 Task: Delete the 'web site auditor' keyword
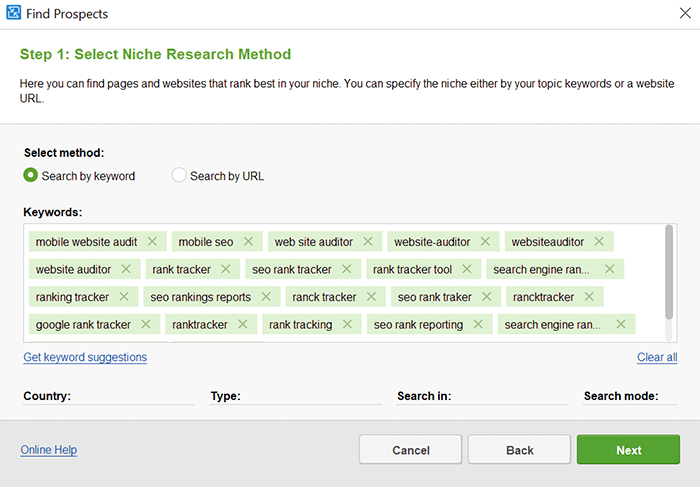click(368, 241)
